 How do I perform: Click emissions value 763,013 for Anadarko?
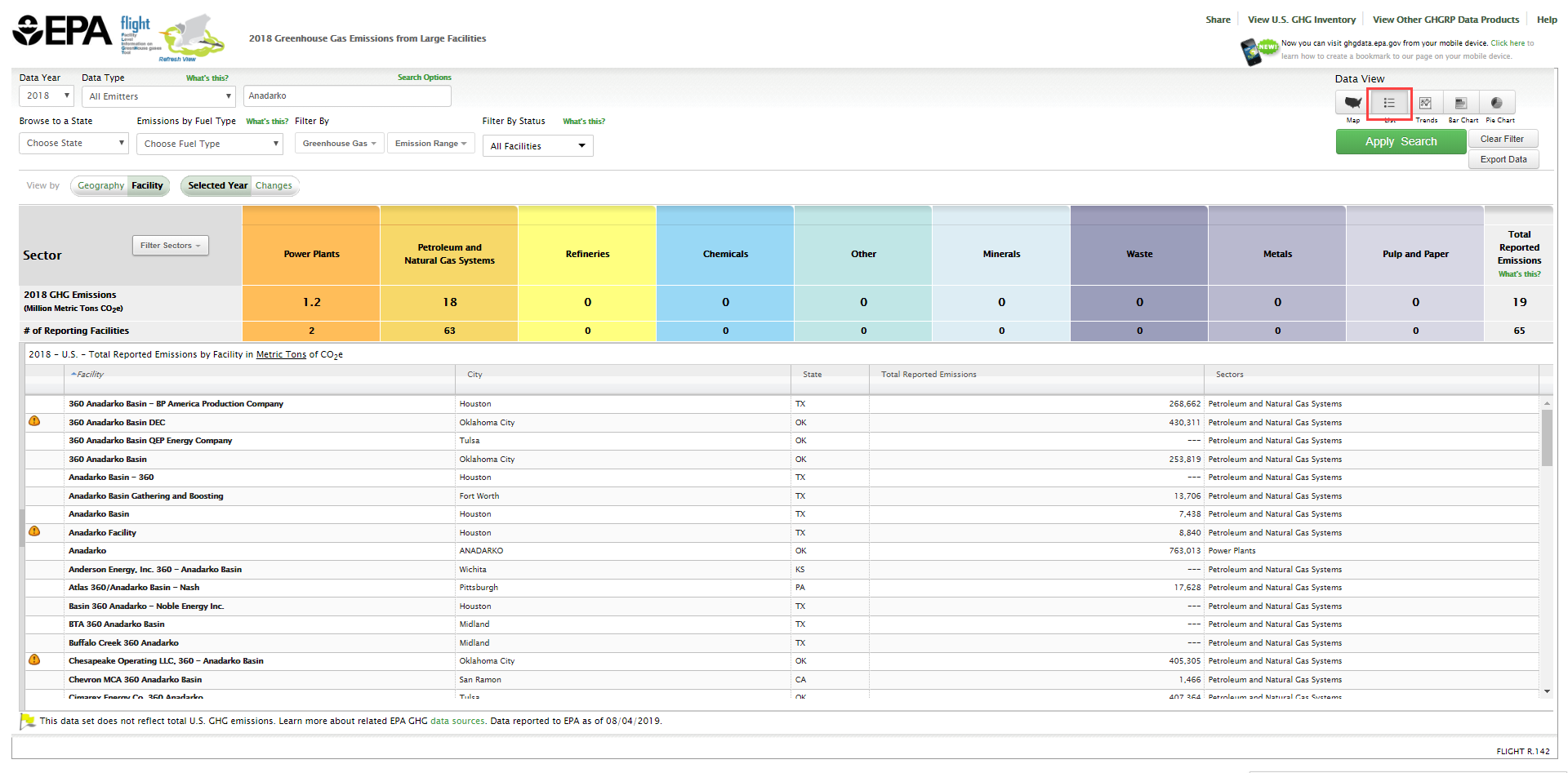point(1185,551)
